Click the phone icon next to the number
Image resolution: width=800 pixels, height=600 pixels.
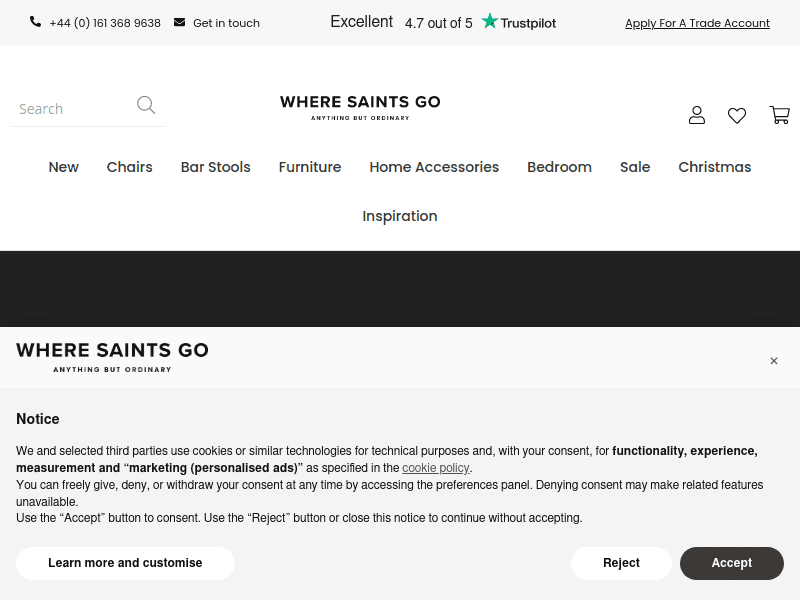coord(36,21)
